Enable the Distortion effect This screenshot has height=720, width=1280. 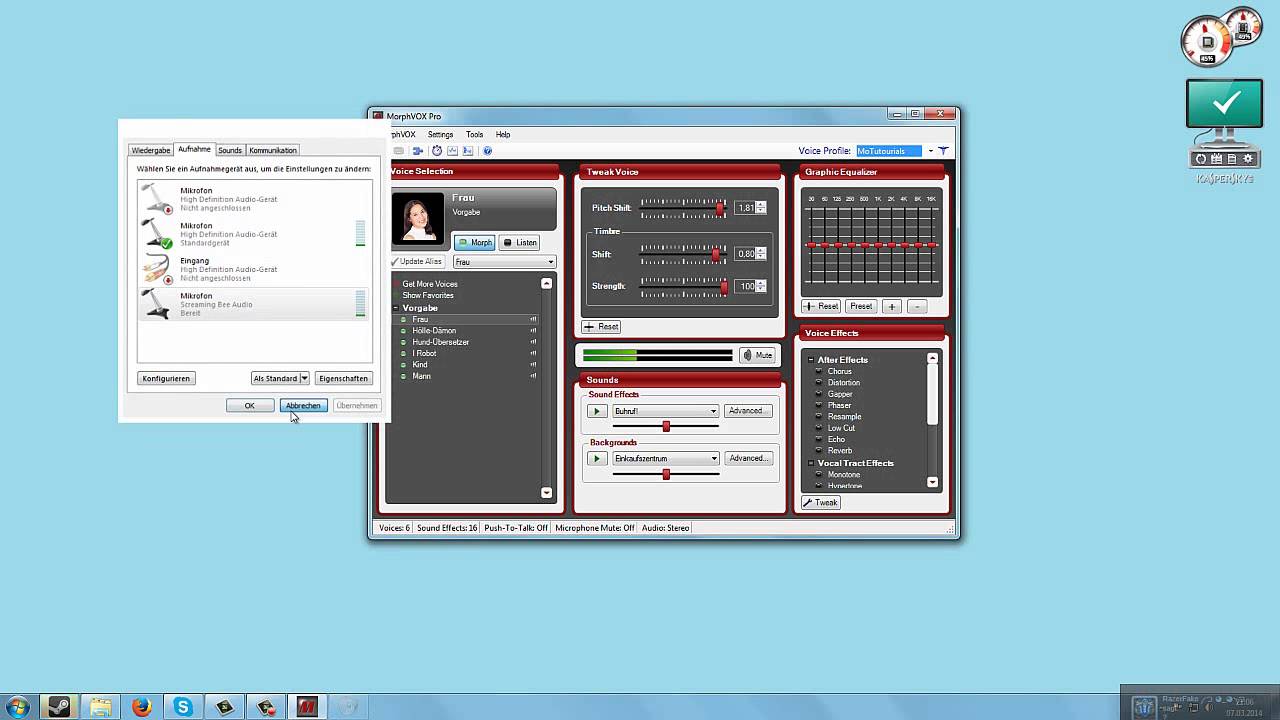[x=843, y=383]
